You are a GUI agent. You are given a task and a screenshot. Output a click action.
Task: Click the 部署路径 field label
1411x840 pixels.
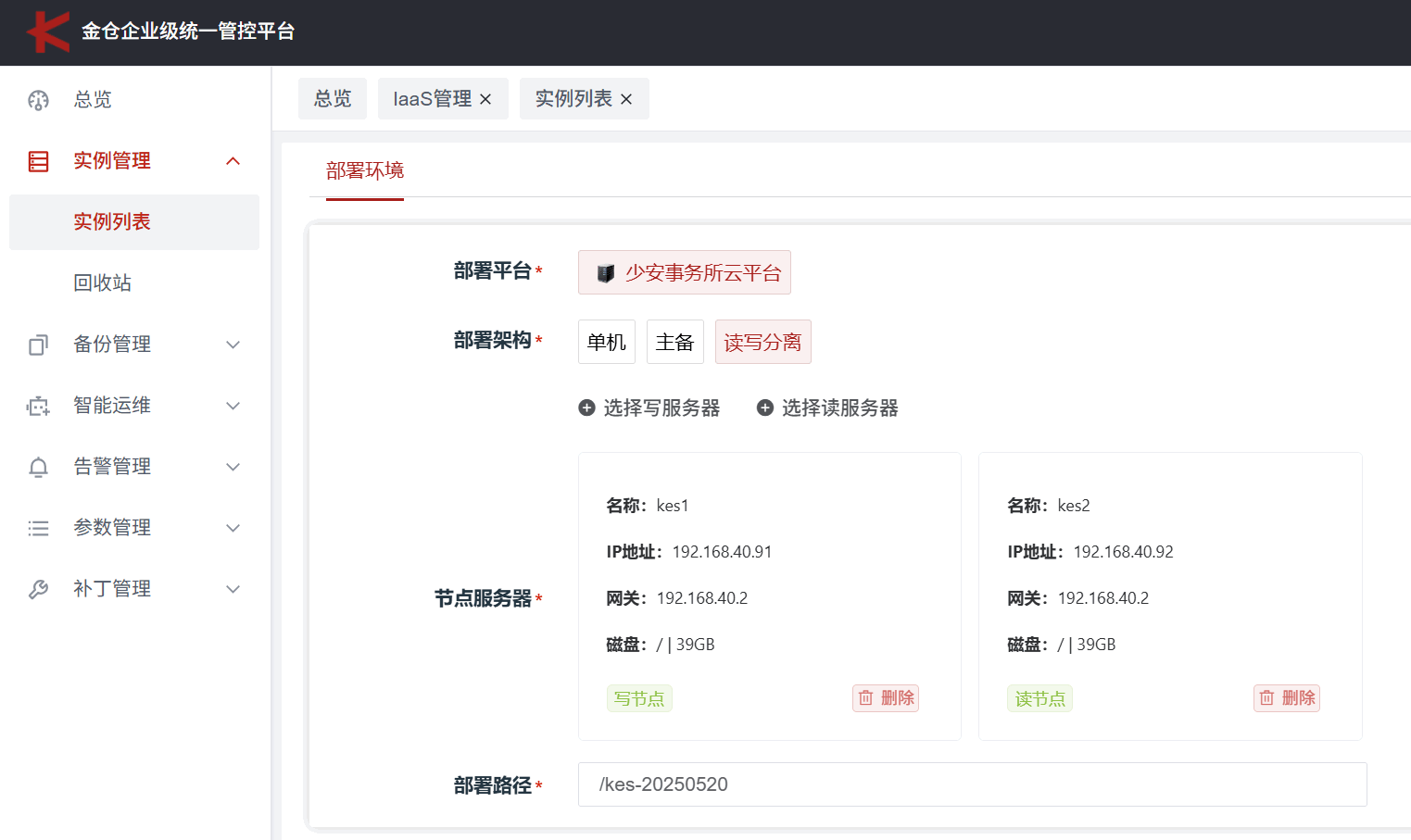tap(492, 785)
